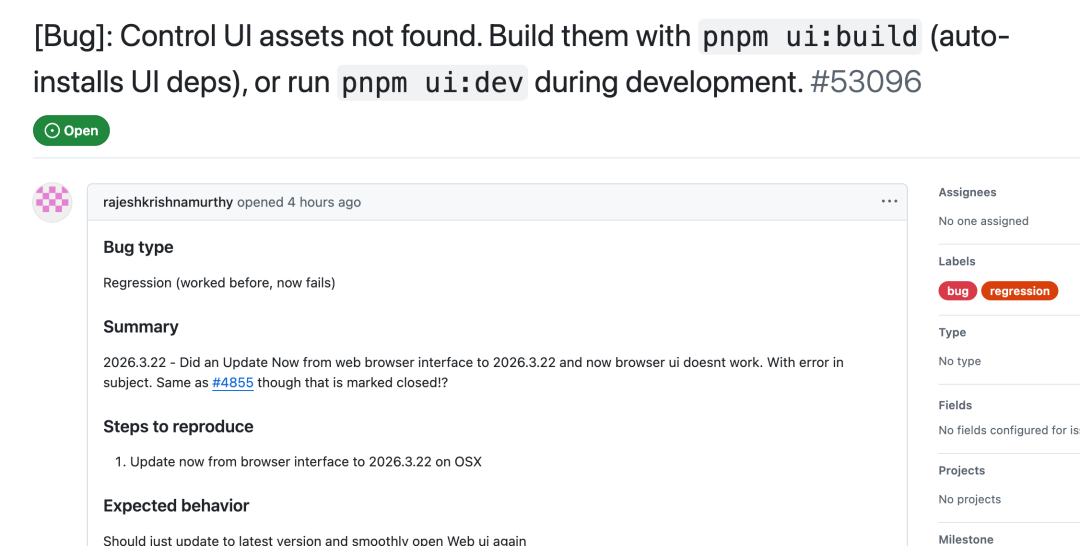This screenshot has height=546, width=1080.
Task: Click the 'Steps to reproduce' heading
Action: coord(178,427)
